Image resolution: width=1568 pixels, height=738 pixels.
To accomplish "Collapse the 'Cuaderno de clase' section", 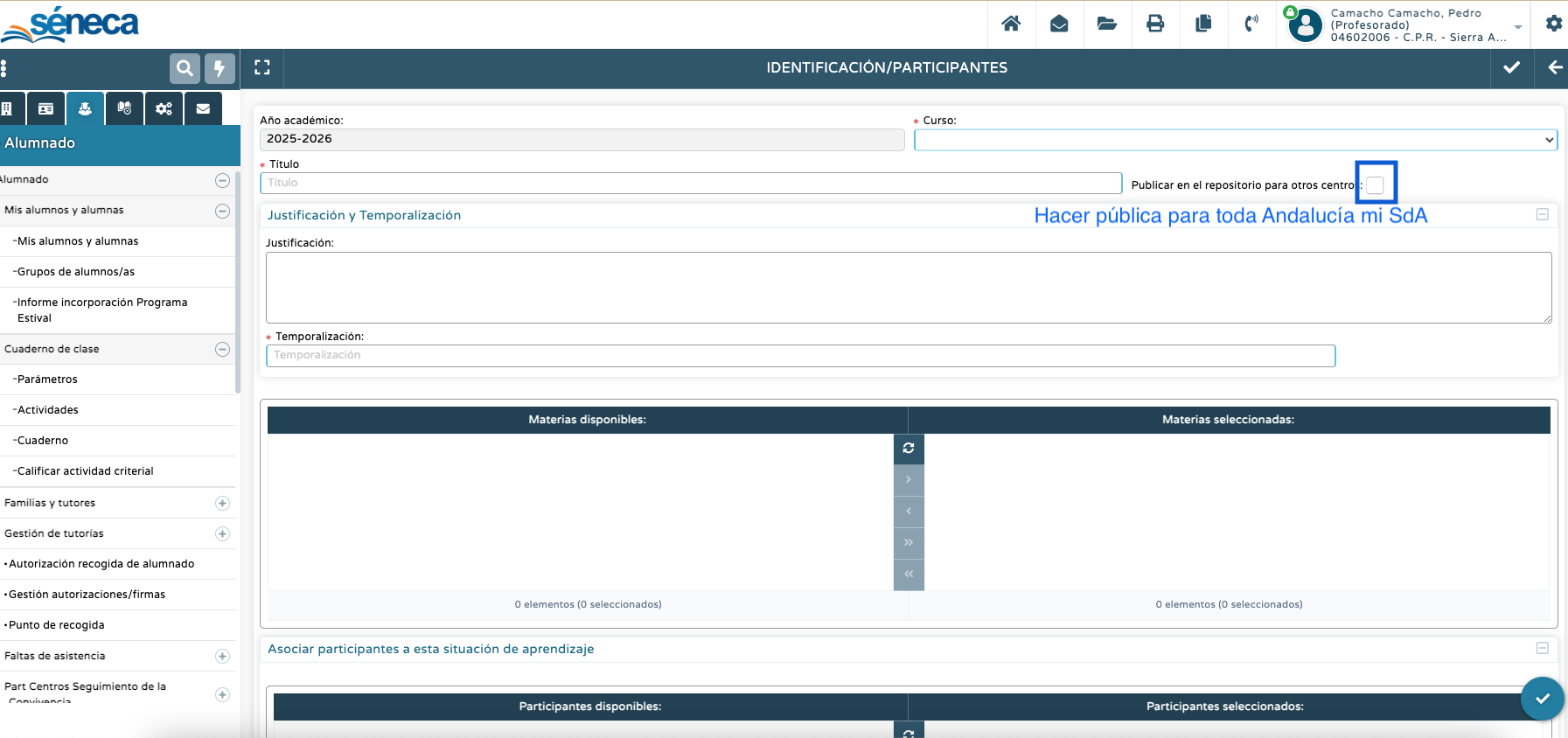I will pyautogui.click(x=222, y=349).
